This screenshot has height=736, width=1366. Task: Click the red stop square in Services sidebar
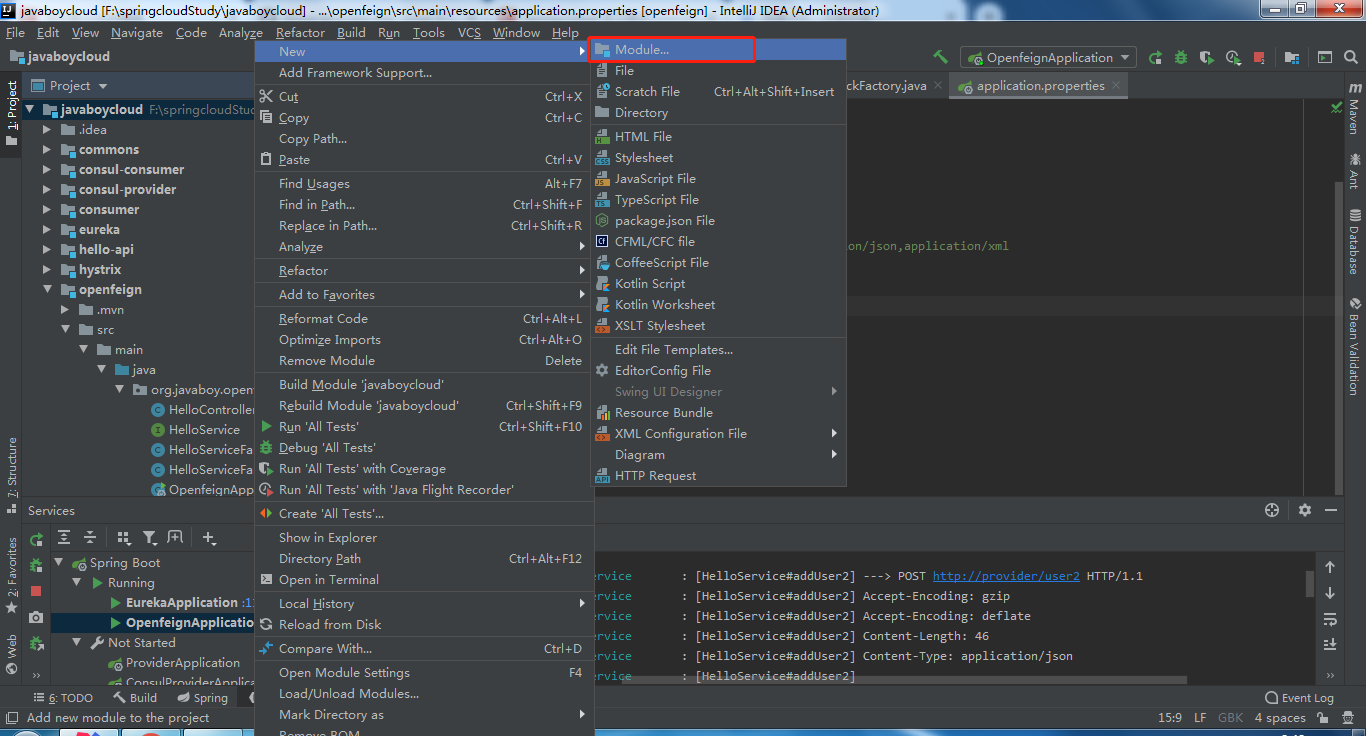point(36,591)
